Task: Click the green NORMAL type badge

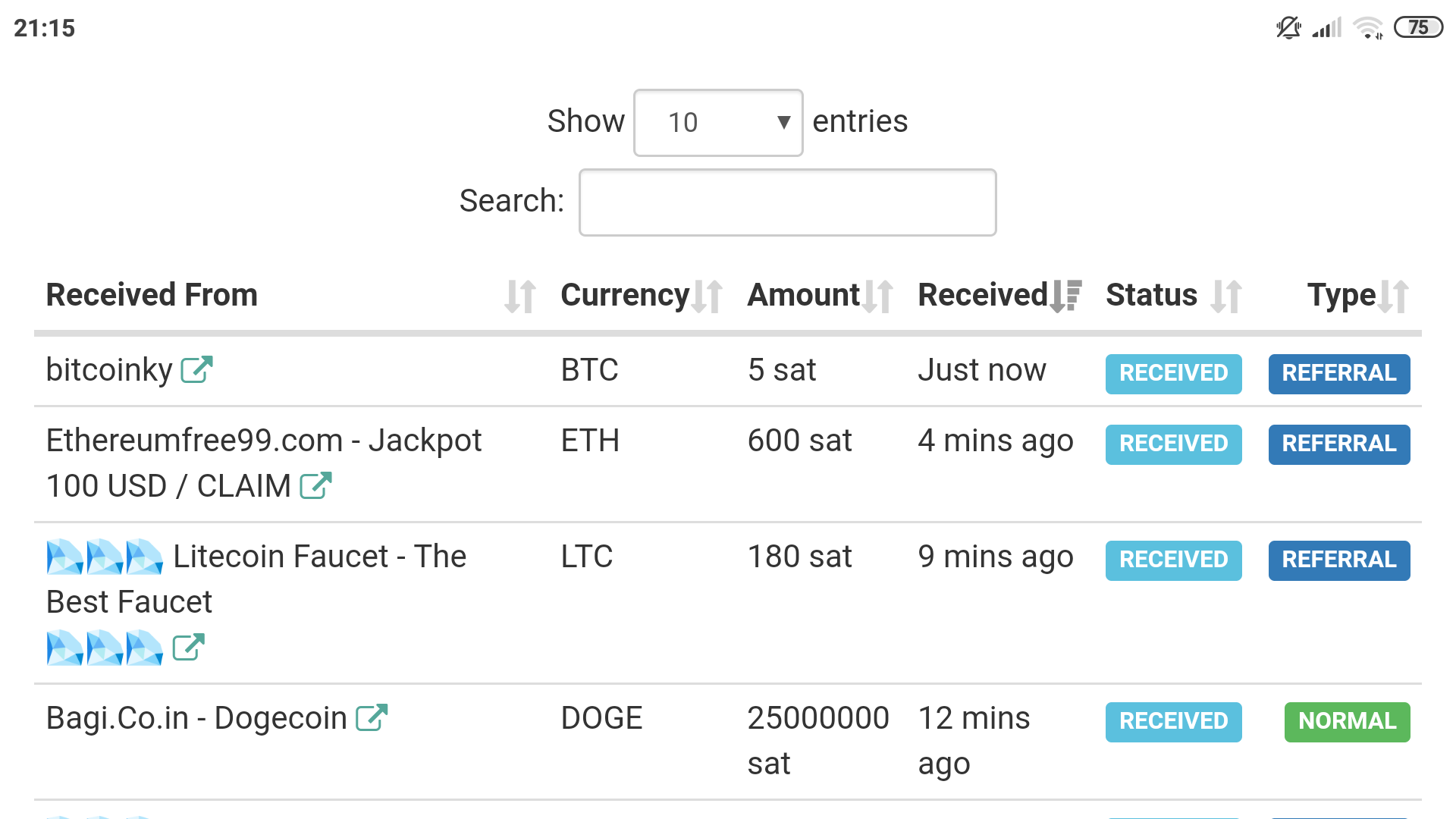Action: click(x=1347, y=721)
